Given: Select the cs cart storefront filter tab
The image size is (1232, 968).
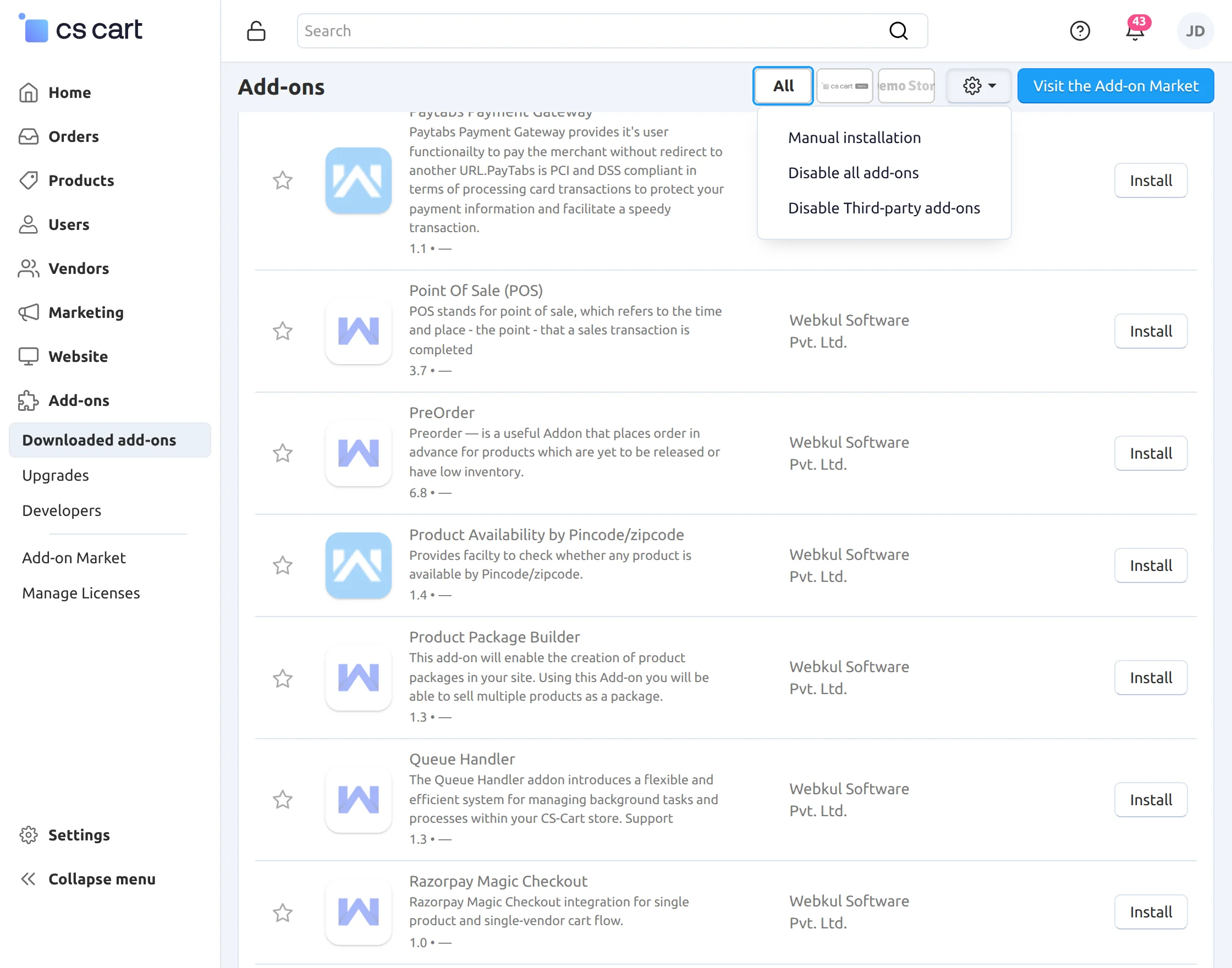Looking at the screenshot, I should click(844, 86).
